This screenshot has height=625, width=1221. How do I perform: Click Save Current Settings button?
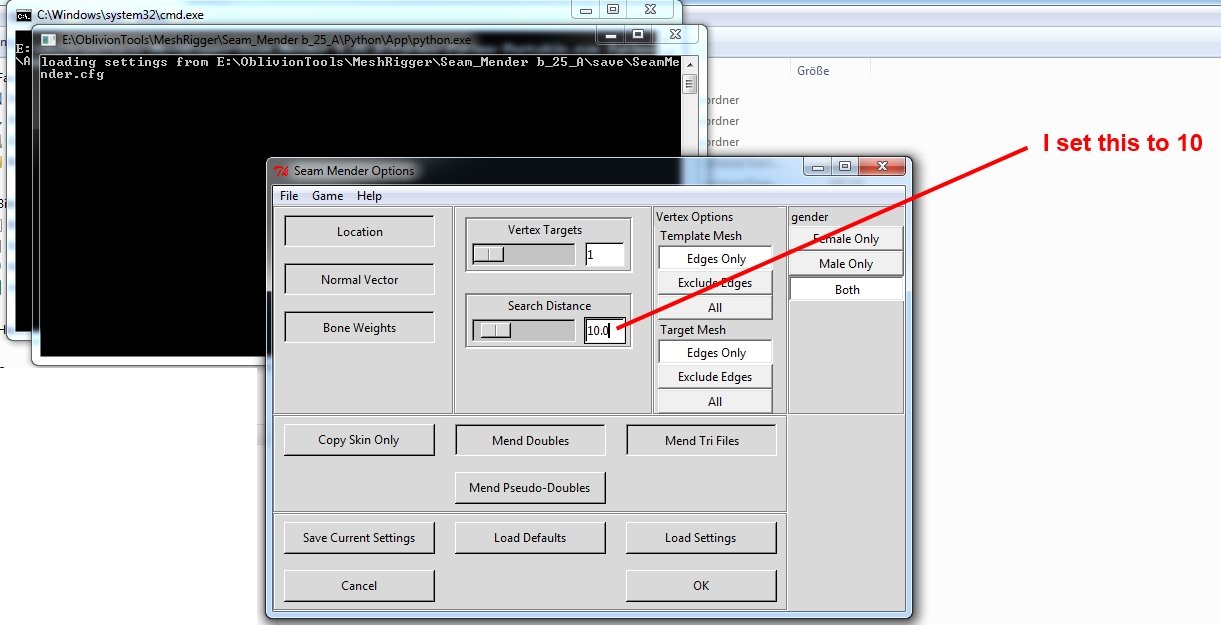pos(359,537)
